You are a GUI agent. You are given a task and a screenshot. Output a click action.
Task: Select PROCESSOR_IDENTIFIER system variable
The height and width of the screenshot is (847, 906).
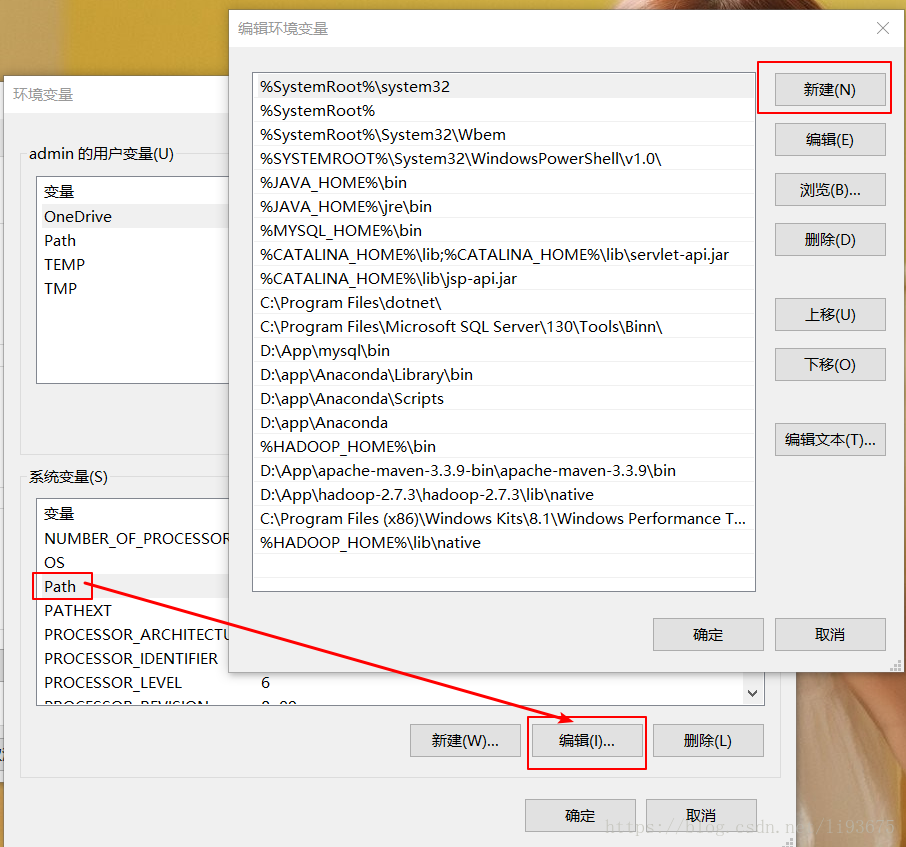(133, 658)
